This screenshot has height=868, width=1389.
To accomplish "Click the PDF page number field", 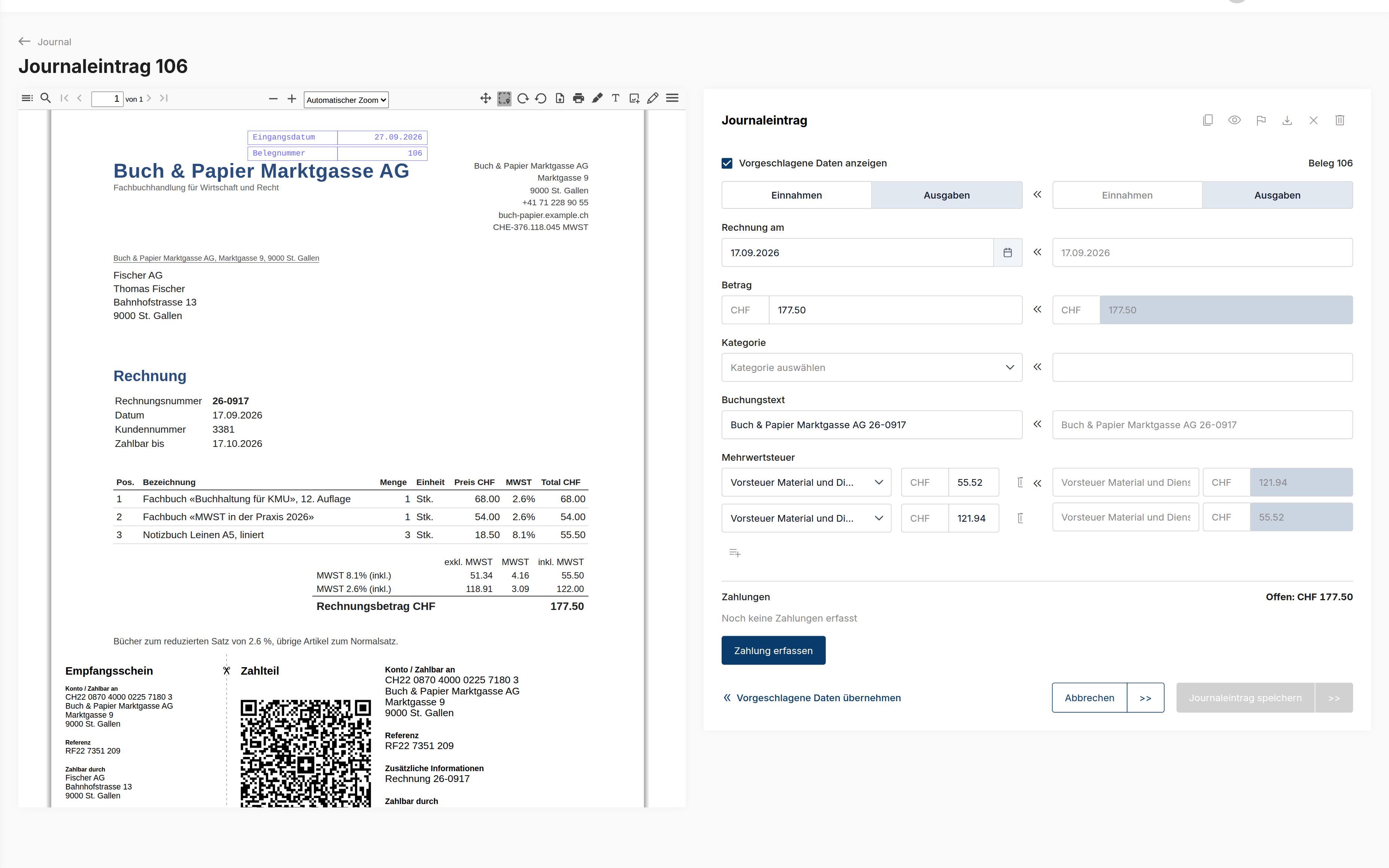I will point(107,99).
